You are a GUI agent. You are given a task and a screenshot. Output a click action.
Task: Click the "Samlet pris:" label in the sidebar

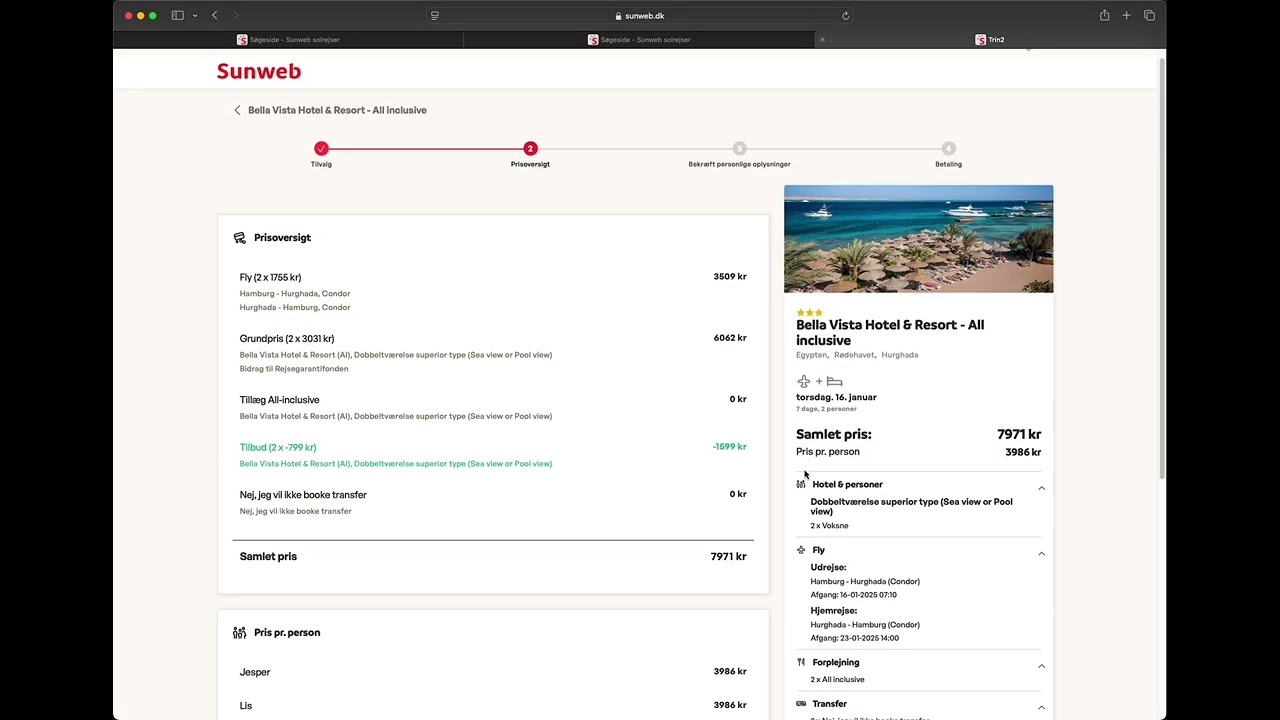[x=834, y=434]
